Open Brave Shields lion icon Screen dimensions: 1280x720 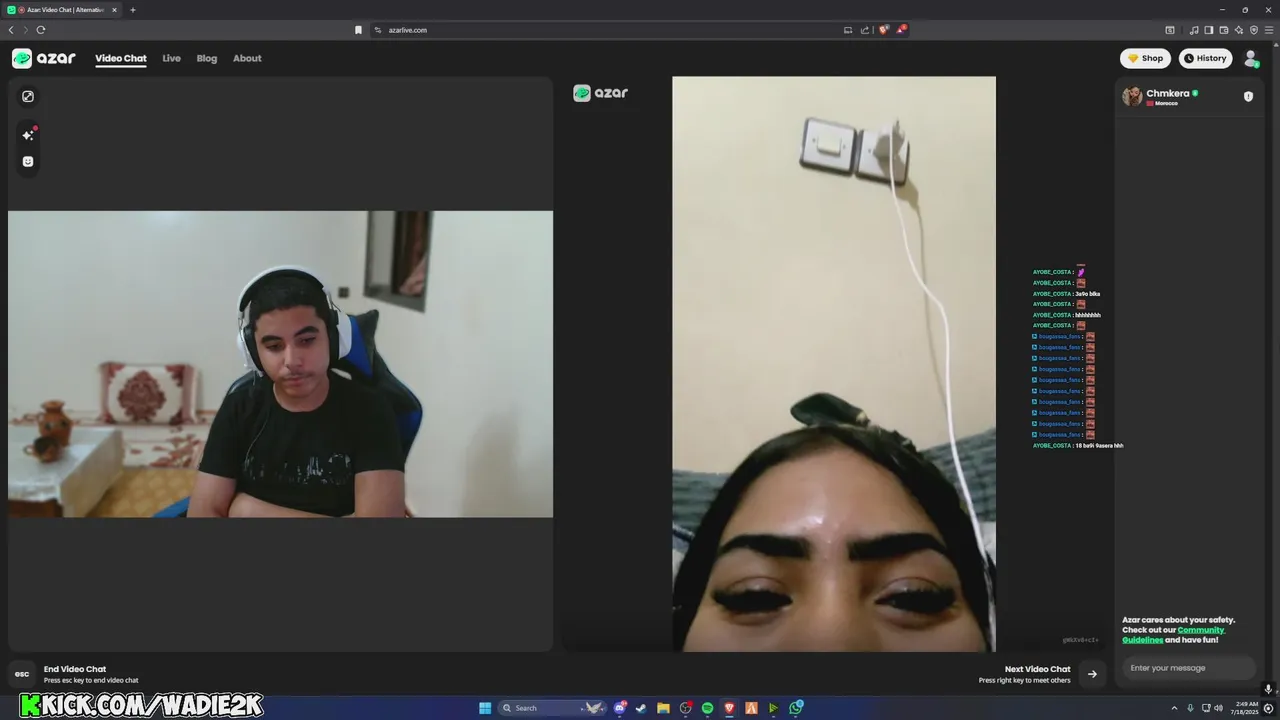(x=883, y=30)
